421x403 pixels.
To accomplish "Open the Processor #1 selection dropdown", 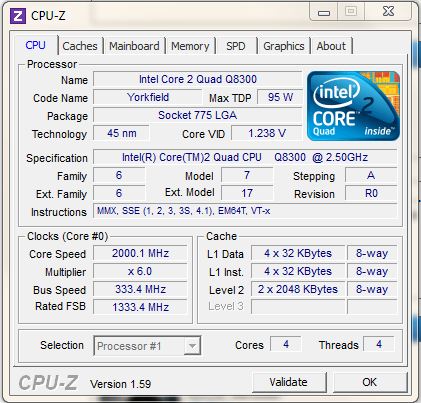I will (147, 346).
